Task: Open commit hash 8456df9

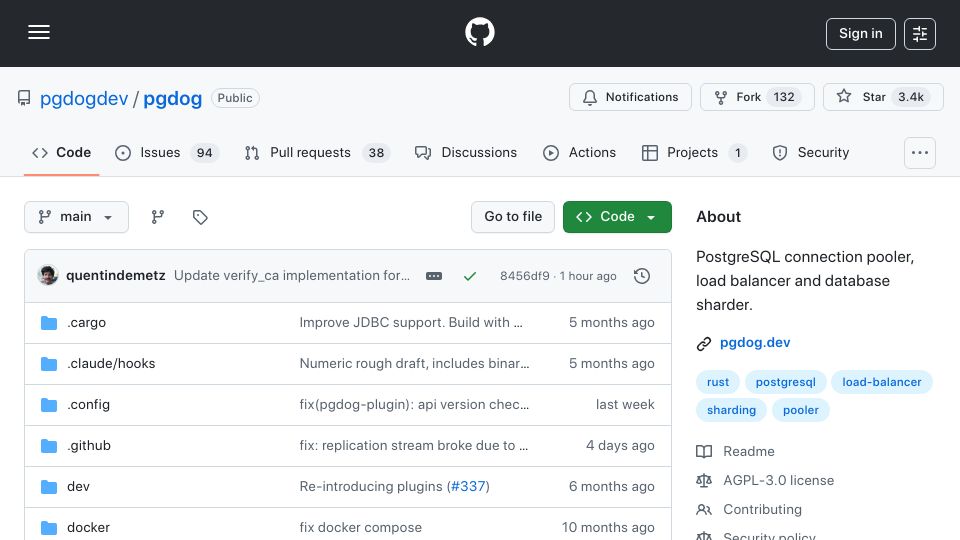Action: pos(525,276)
